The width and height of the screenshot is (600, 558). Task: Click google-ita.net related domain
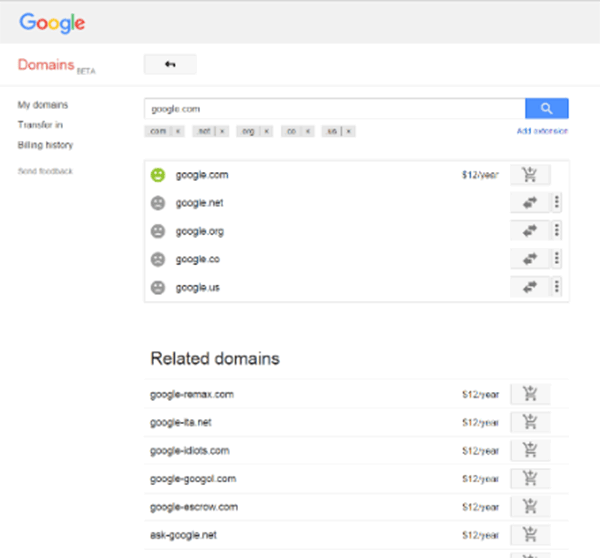pyautogui.click(x=181, y=423)
